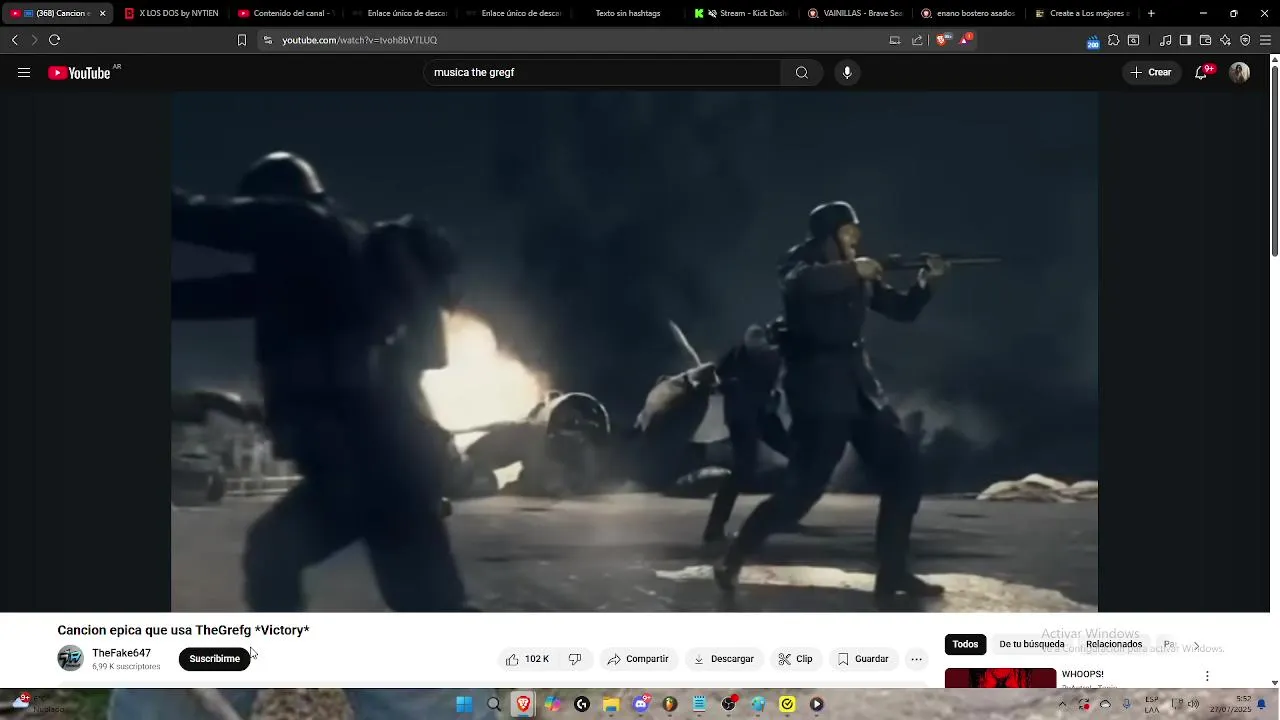Open Leo AI sparkle icon
The image size is (1280, 720).
pos(1225,40)
